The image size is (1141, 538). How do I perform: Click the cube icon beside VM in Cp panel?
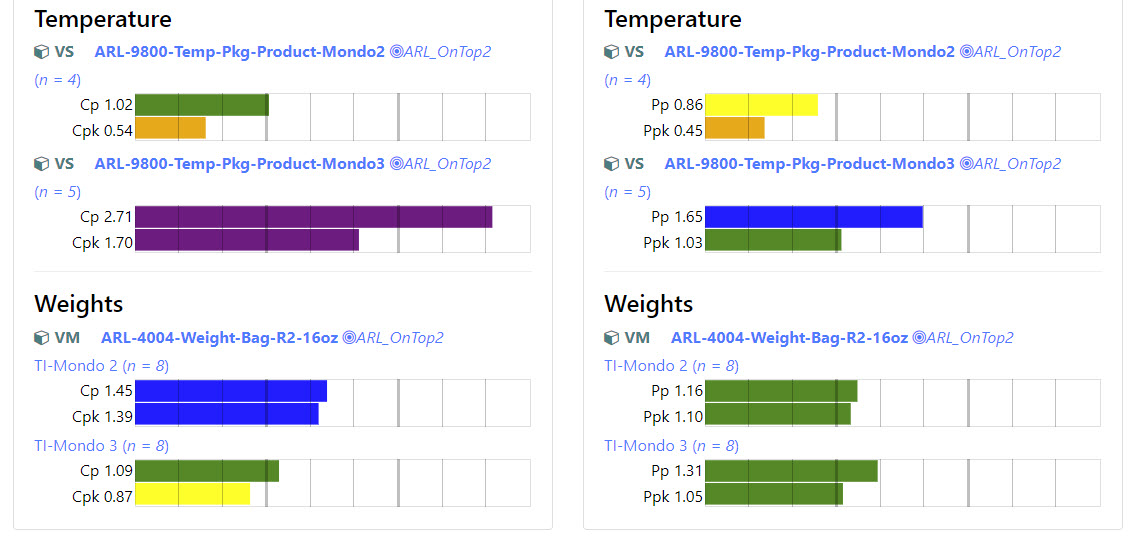click(x=41, y=338)
